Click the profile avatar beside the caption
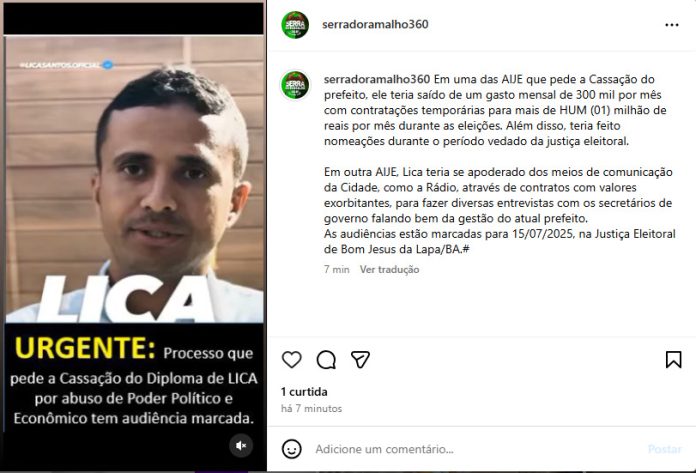This screenshot has height=473, width=696. click(x=295, y=85)
